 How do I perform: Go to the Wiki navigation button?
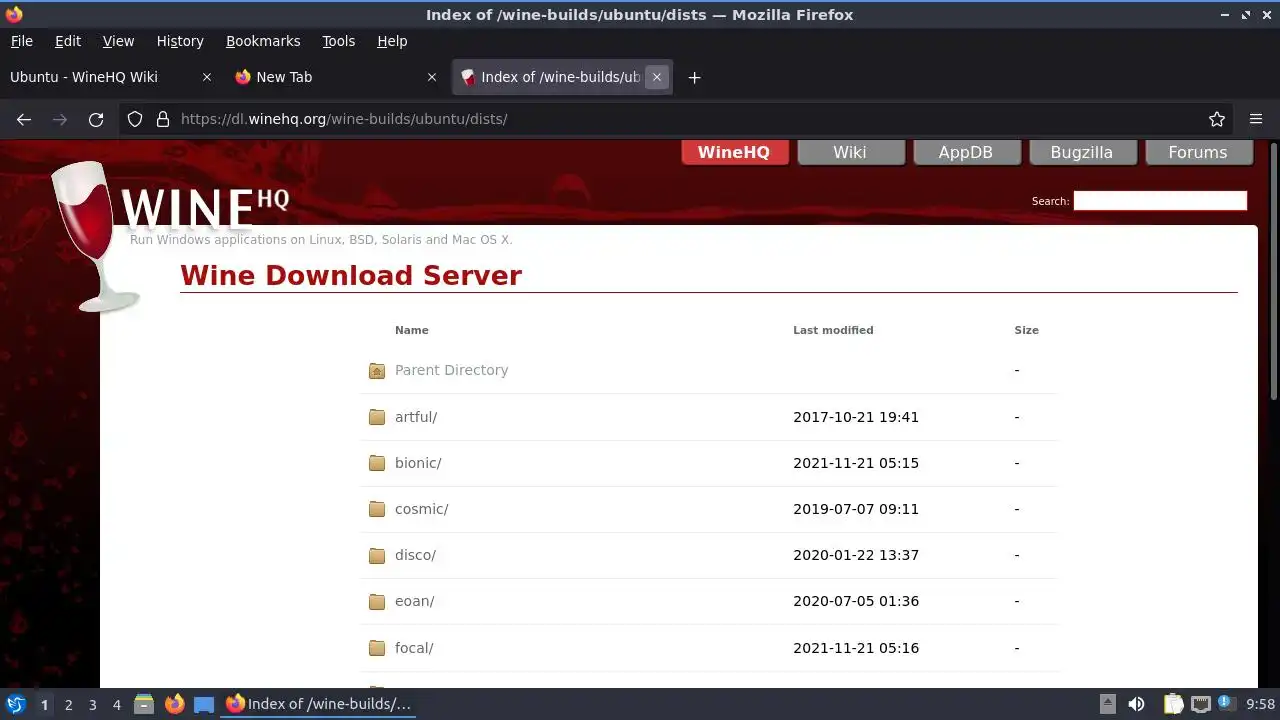pos(851,152)
